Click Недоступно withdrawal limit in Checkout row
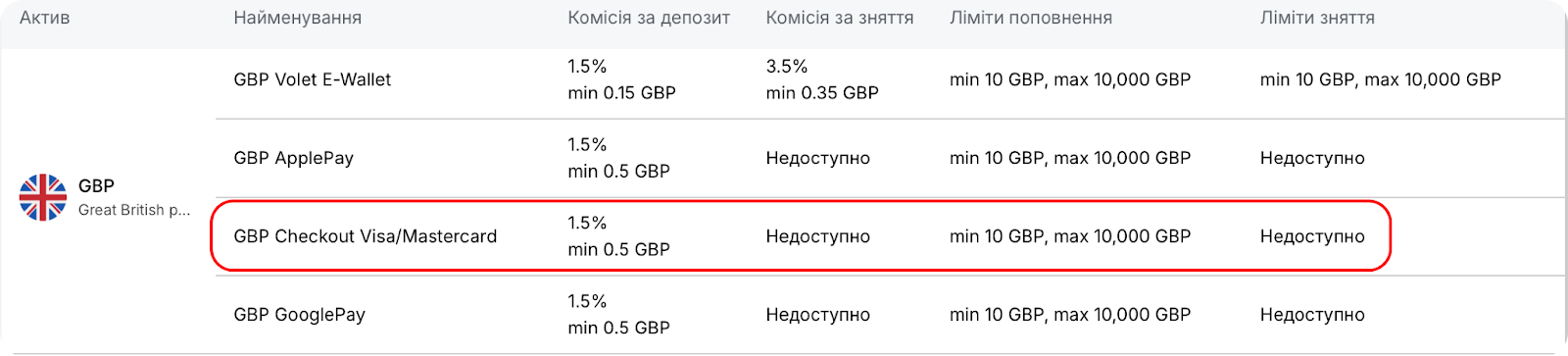Screen dimensions: 1568x356 [1311, 236]
